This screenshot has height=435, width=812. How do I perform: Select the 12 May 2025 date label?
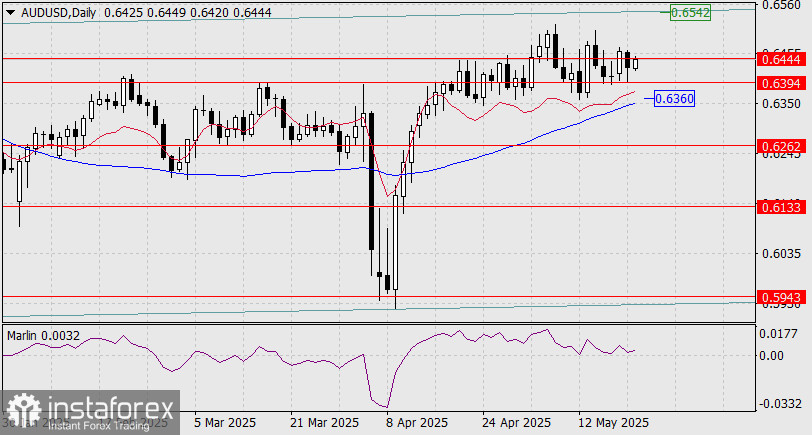coord(612,423)
